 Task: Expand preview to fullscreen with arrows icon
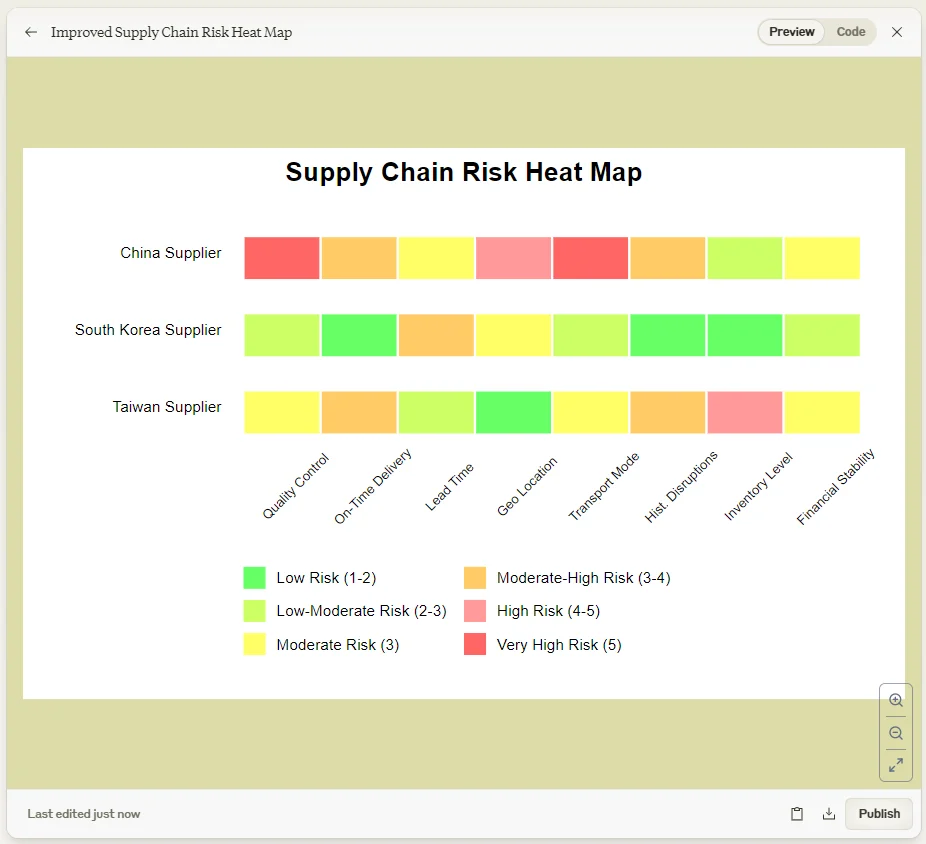coord(896,765)
